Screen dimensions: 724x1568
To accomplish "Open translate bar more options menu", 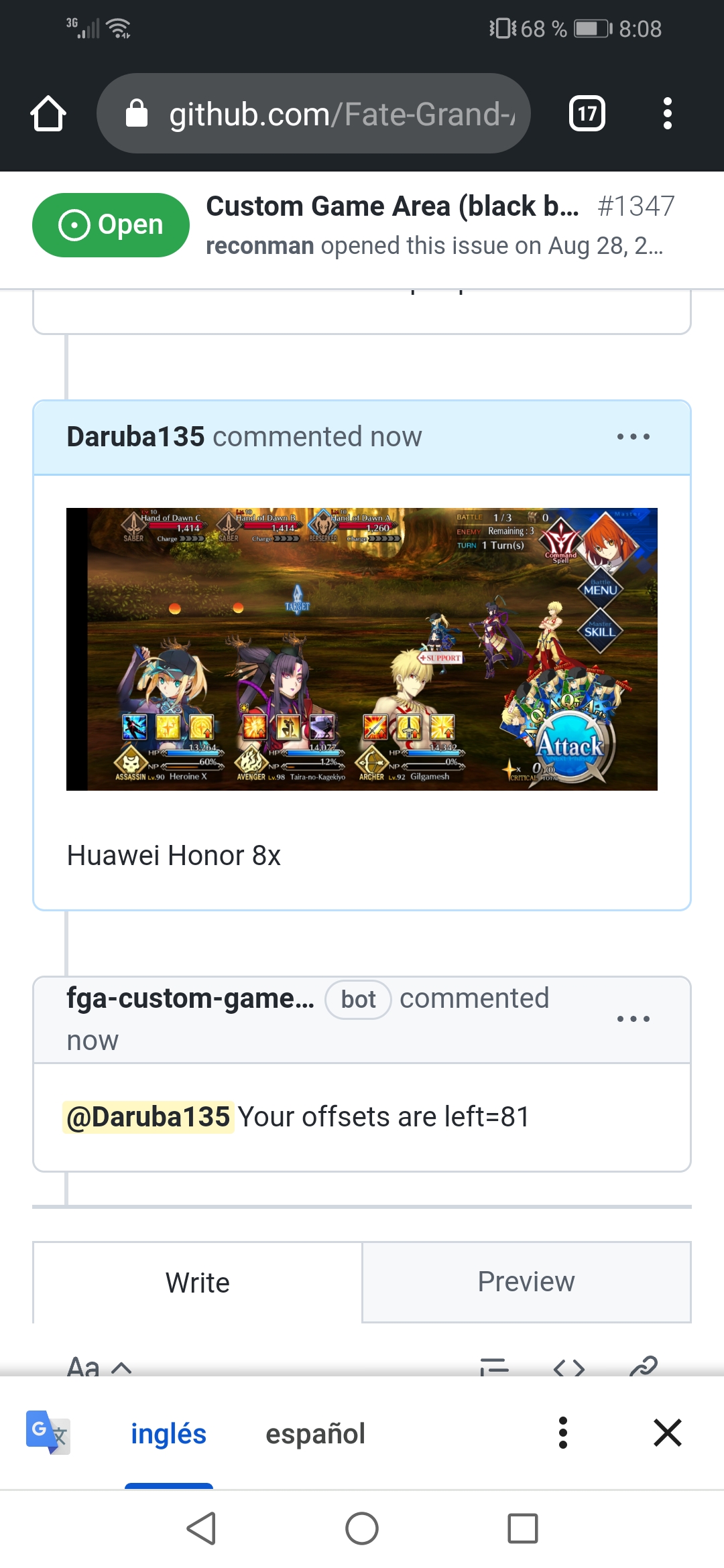I will click(563, 1433).
